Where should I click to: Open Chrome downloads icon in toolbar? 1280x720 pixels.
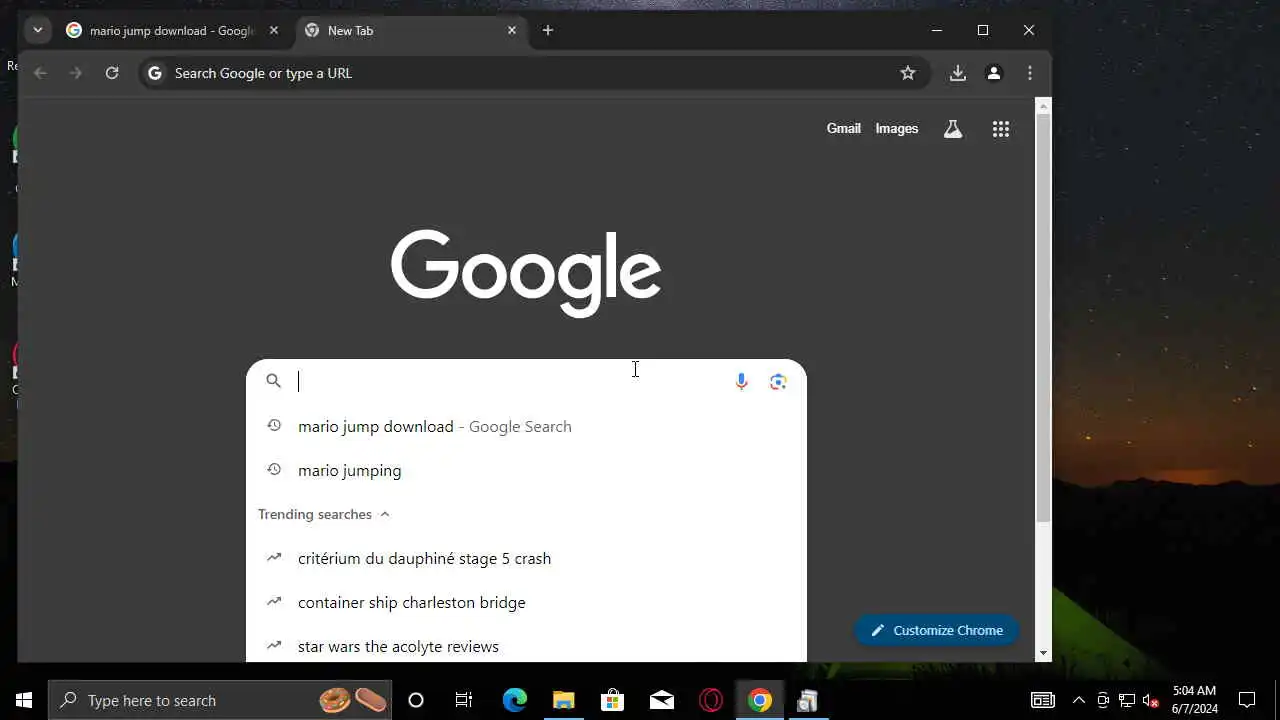click(x=958, y=73)
